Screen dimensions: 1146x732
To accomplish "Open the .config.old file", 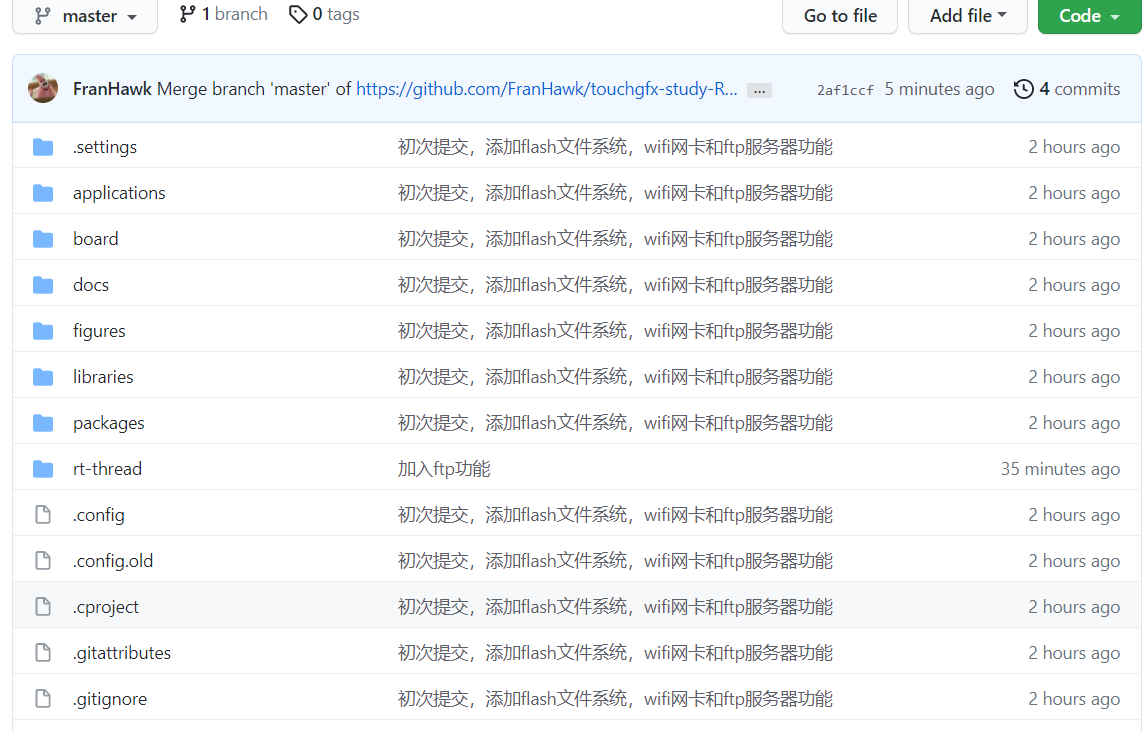I will 113,561.
